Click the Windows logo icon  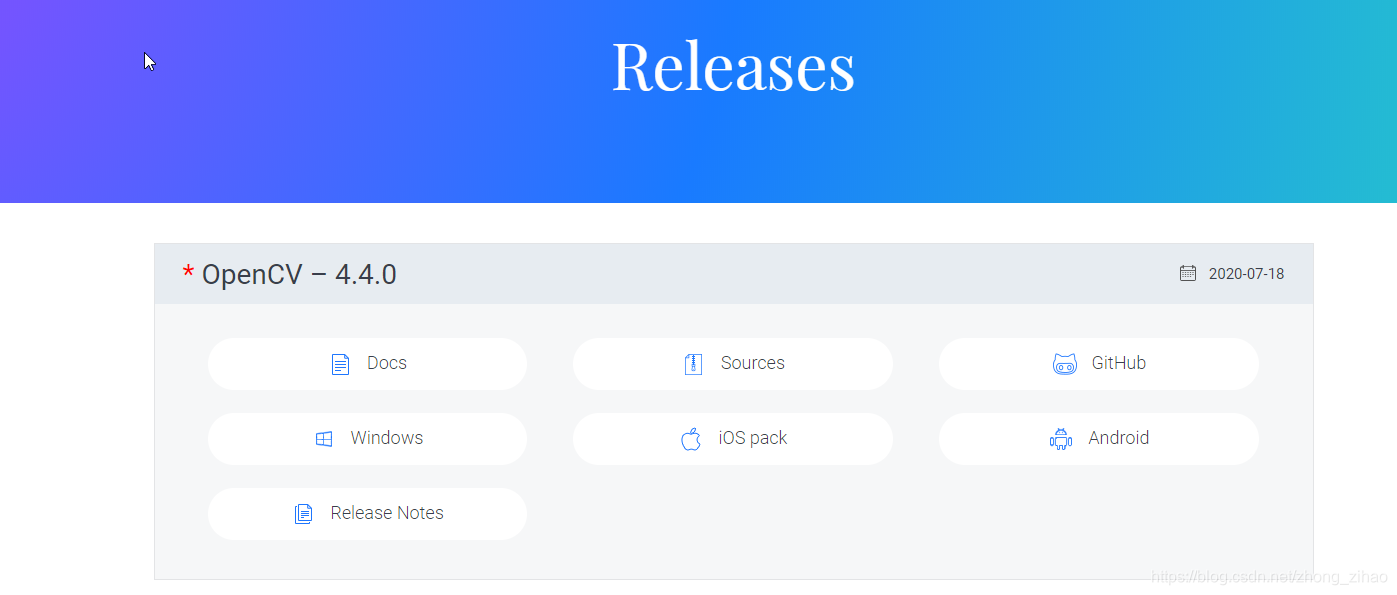click(x=324, y=439)
